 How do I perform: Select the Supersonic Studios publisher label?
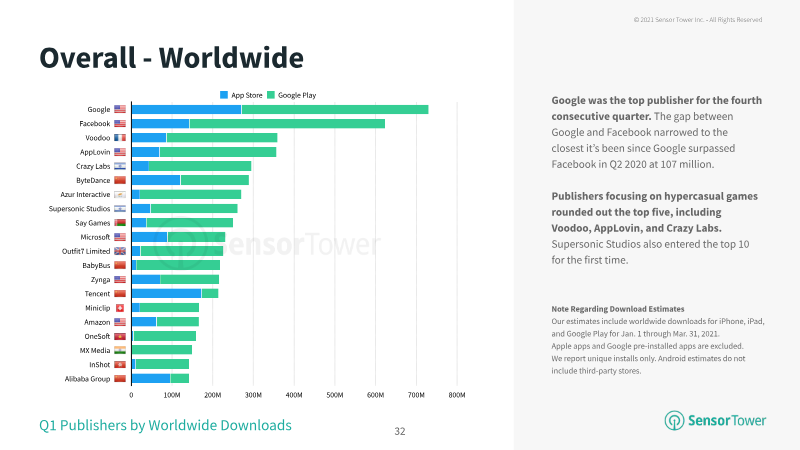point(79,209)
